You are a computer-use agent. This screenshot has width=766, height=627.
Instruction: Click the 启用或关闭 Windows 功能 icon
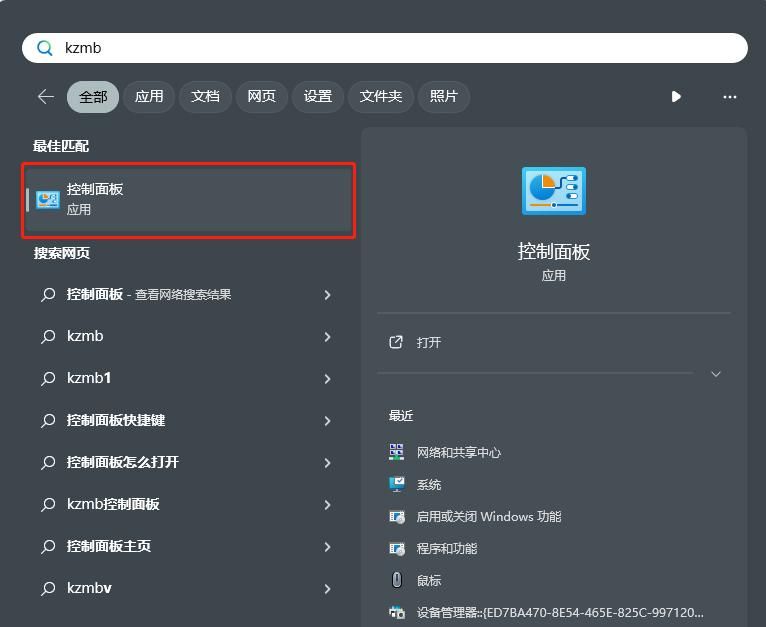pos(397,517)
